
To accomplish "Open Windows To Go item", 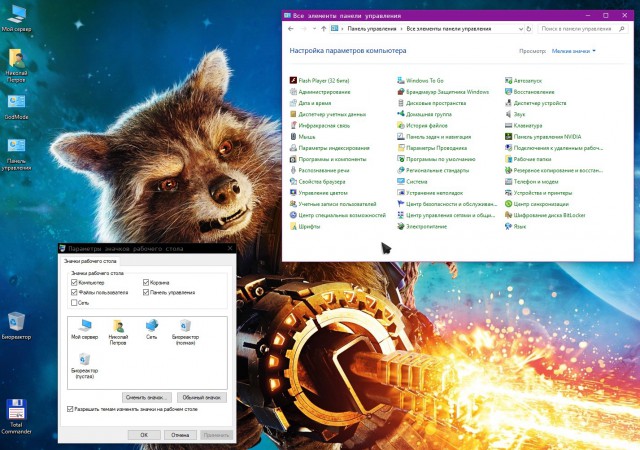I will 420,80.
